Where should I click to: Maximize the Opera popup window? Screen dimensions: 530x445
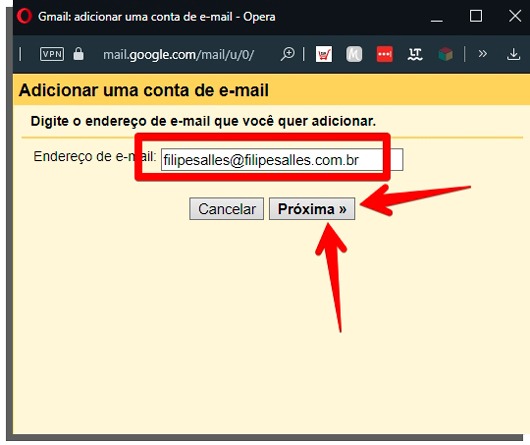coord(476,16)
